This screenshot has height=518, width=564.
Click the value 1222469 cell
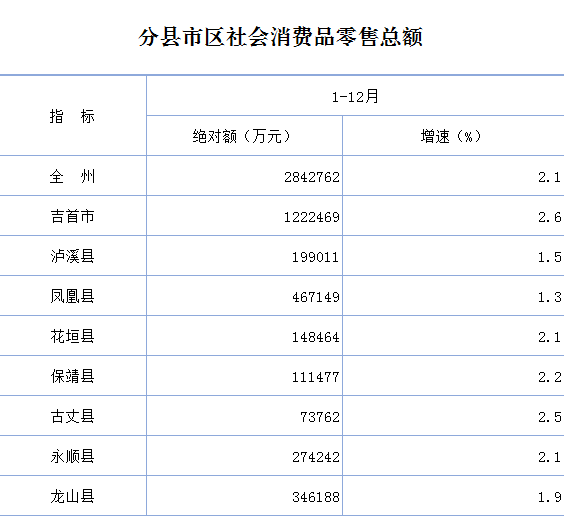tap(244, 216)
